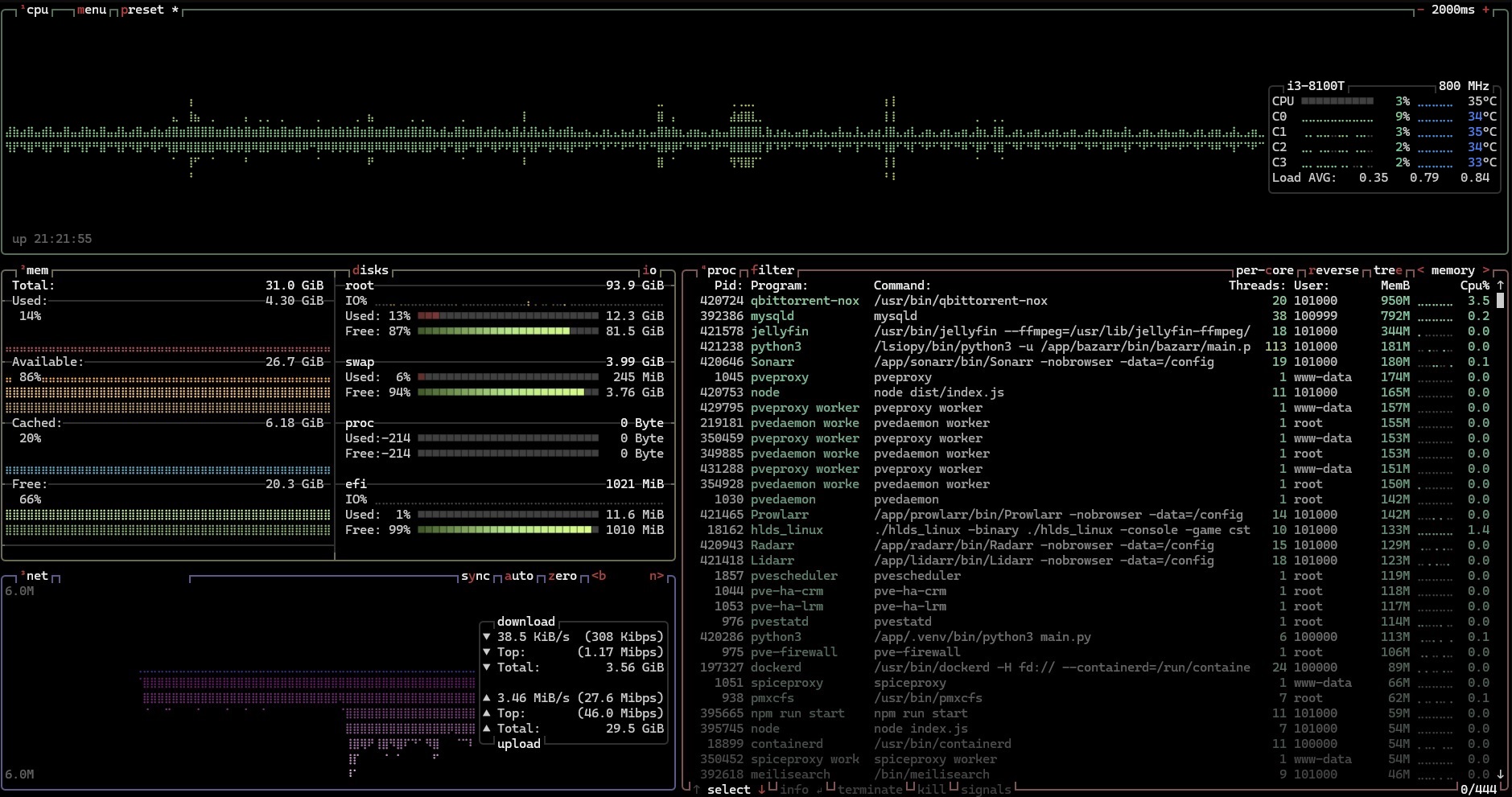Toggle net auto scaling
This screenshot has height=797, width=1512.
519,576
